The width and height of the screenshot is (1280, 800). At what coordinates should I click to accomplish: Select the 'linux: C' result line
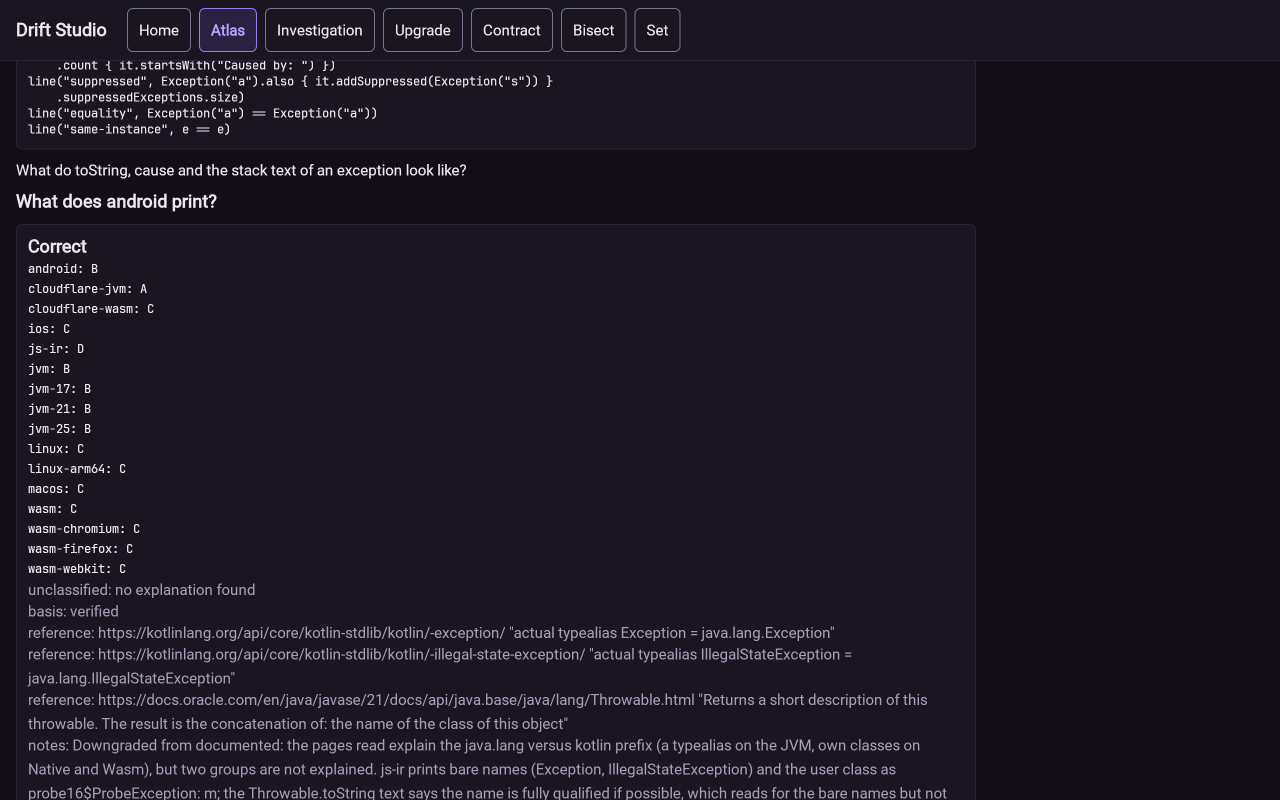point(56,449)
